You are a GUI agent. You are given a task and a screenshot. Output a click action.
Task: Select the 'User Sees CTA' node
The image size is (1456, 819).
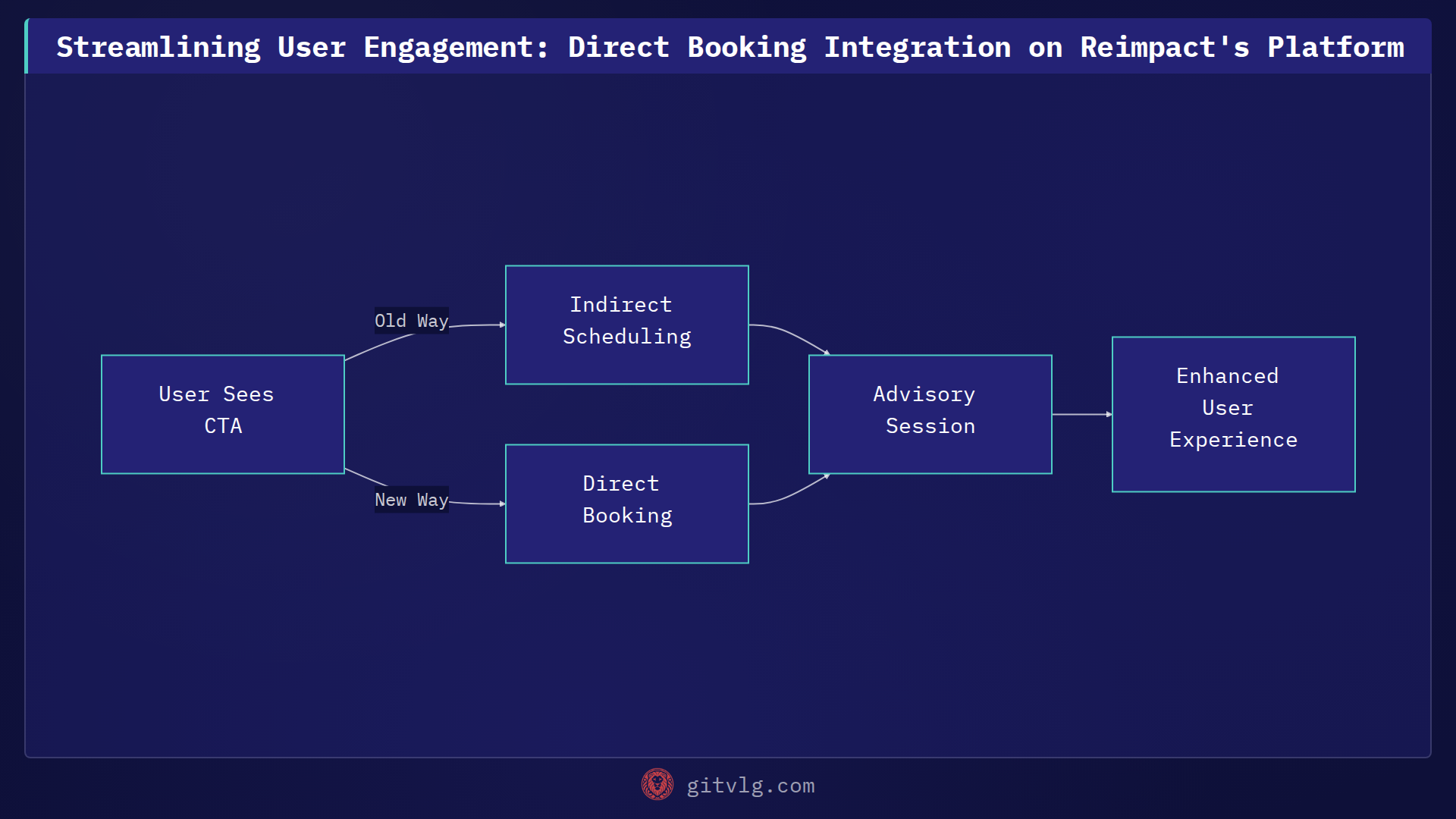tap(223, 414)
